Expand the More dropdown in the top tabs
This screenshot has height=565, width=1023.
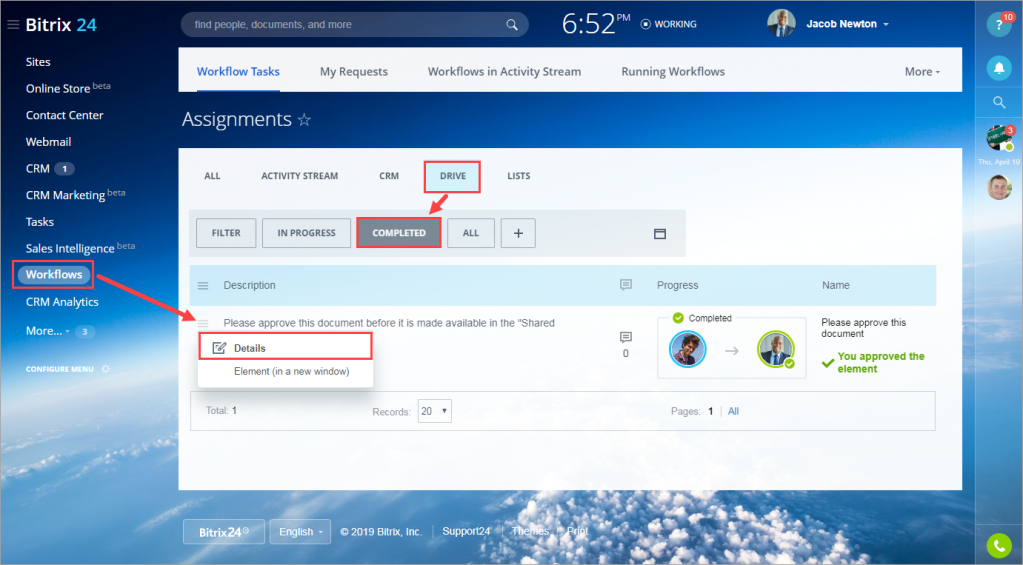pos(922,72)
